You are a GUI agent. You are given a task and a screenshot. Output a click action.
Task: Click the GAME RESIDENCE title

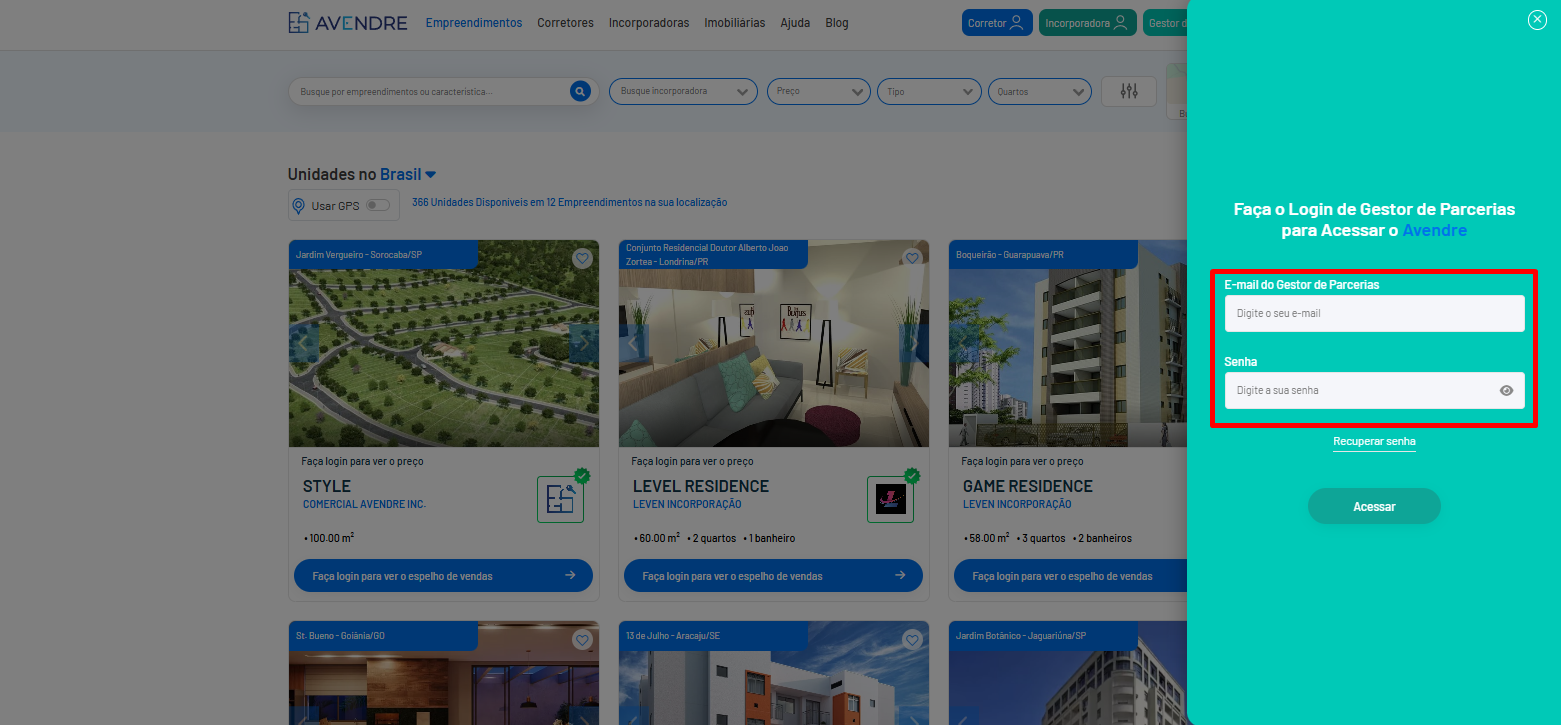click(1028, 486)
